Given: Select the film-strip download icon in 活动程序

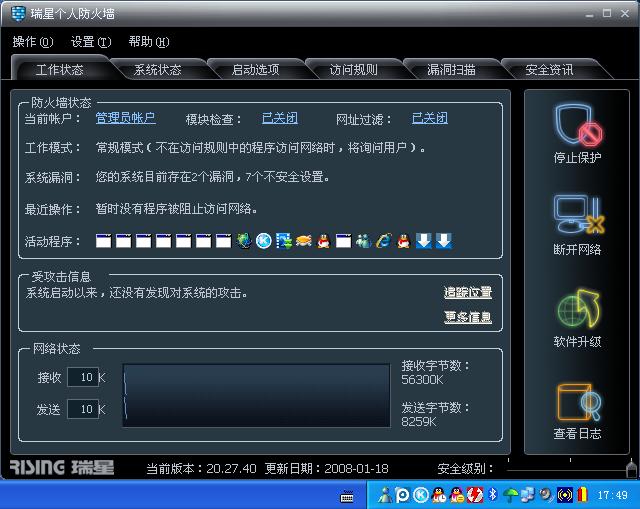Looking at the screenshot, I should click(x=284, y=241).
